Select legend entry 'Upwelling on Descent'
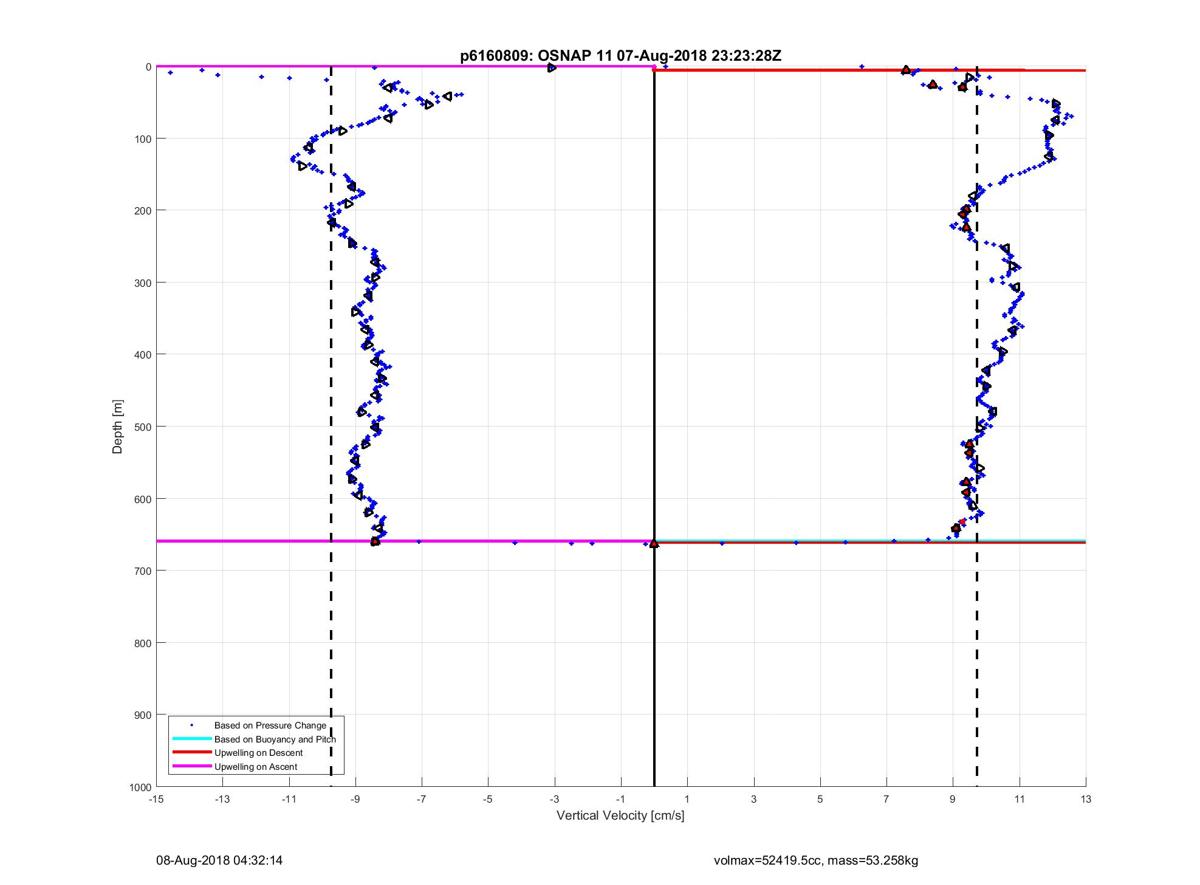The height and width of the screenshot is (885, 1200). coord(258,753)
